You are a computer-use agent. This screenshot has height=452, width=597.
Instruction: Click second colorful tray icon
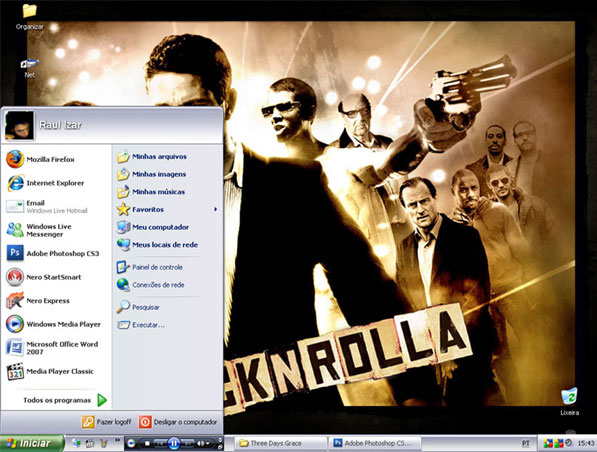(559, 443)
